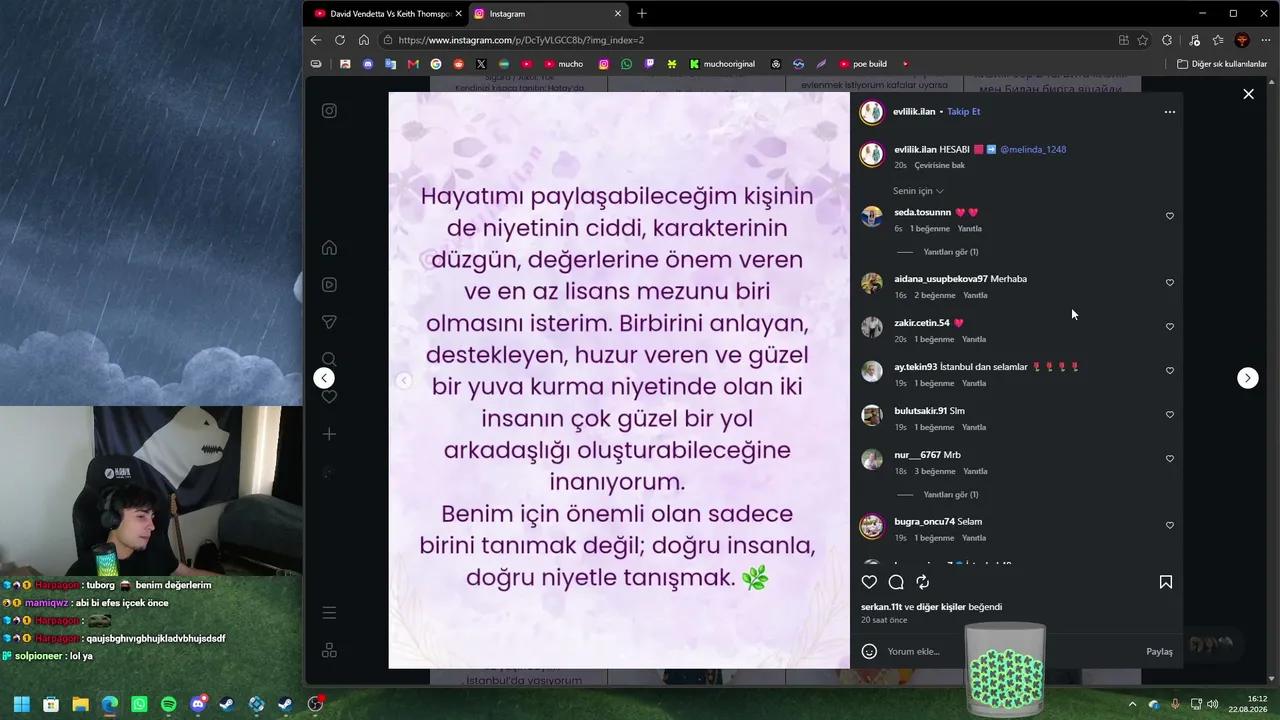Like bugra_oncu74's comment
This screenshot has height=720, width=1280.
[1170, 526]
